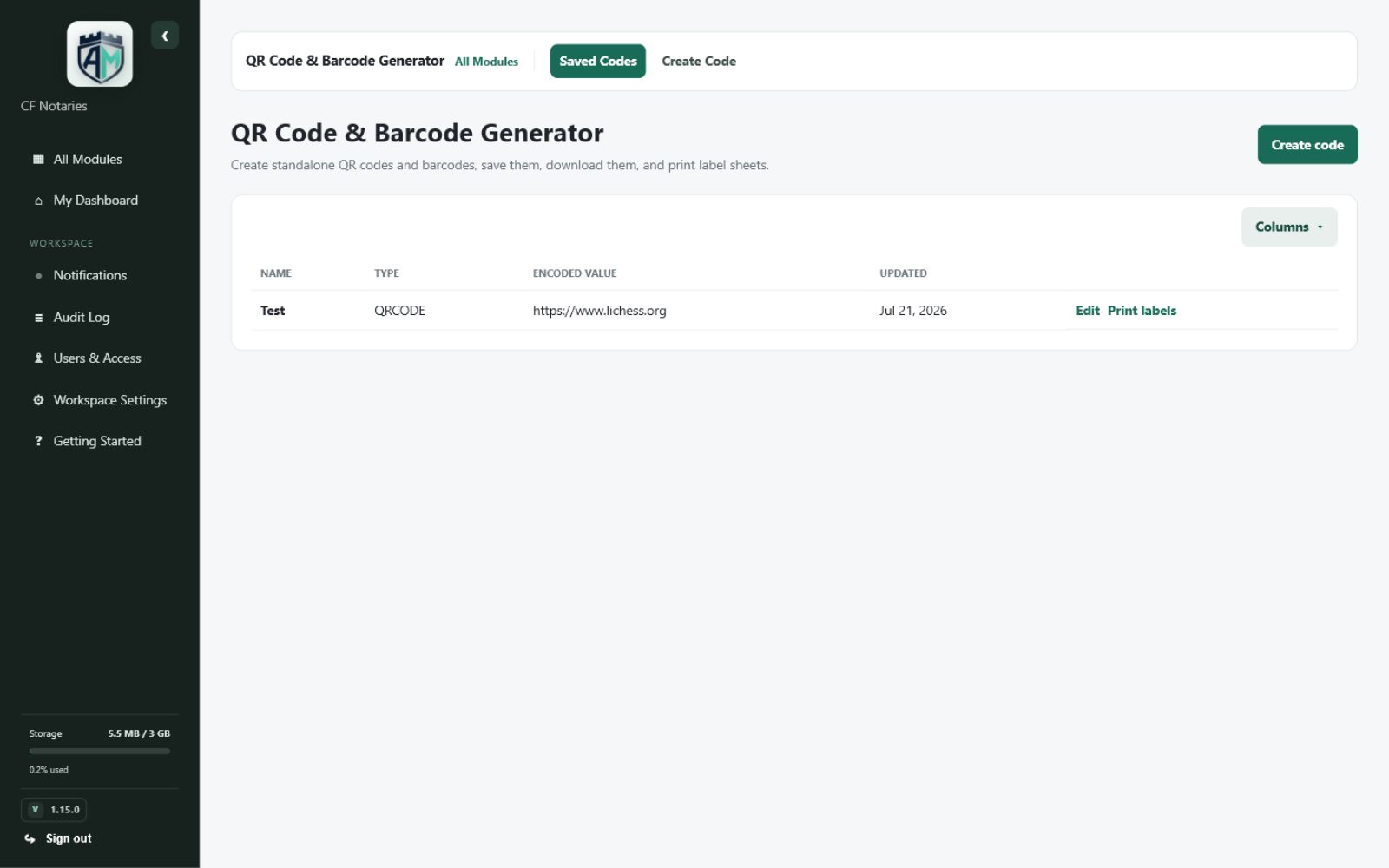The width and height of the screenshot is (1389, 868).
Task: Edit the Test QR code entry
Action: pos(1088,311)
